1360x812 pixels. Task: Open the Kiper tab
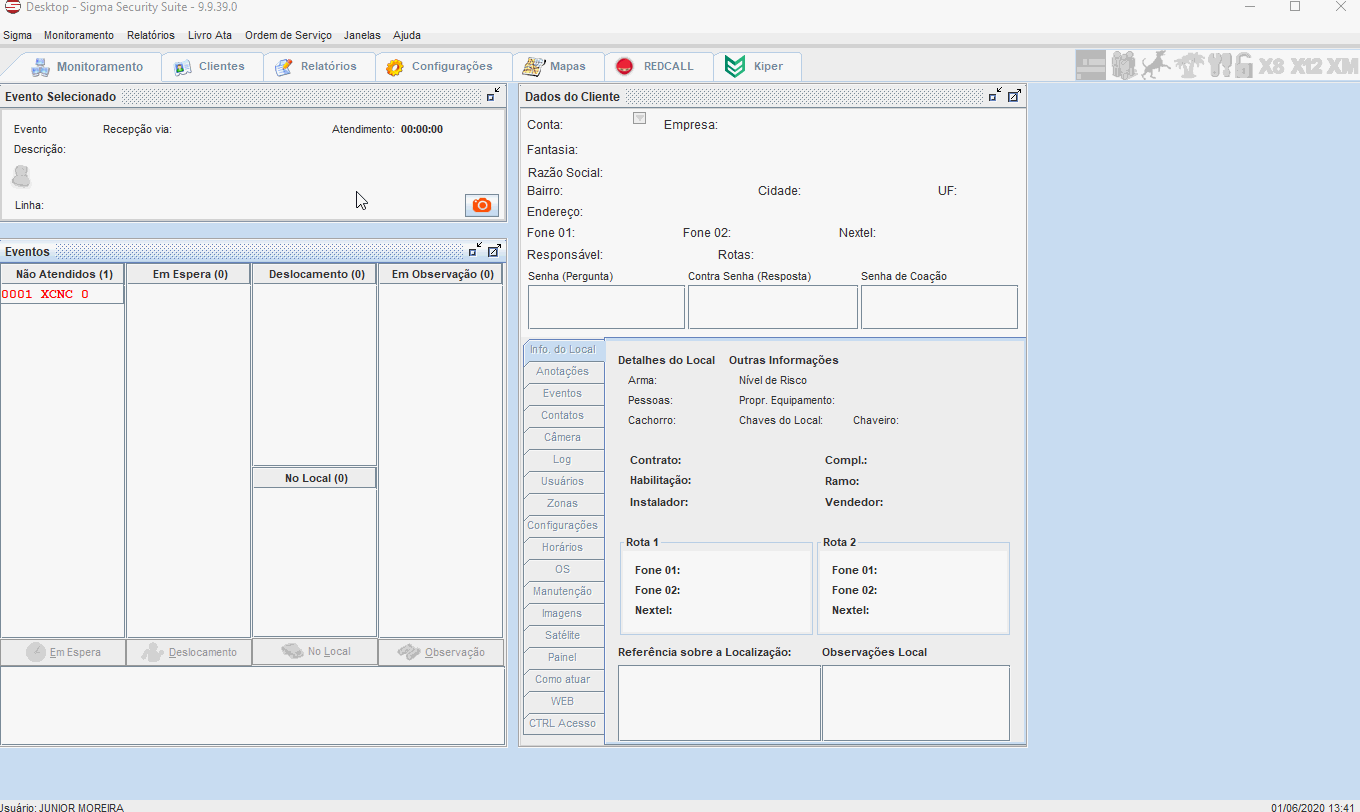tap(757, 67)
